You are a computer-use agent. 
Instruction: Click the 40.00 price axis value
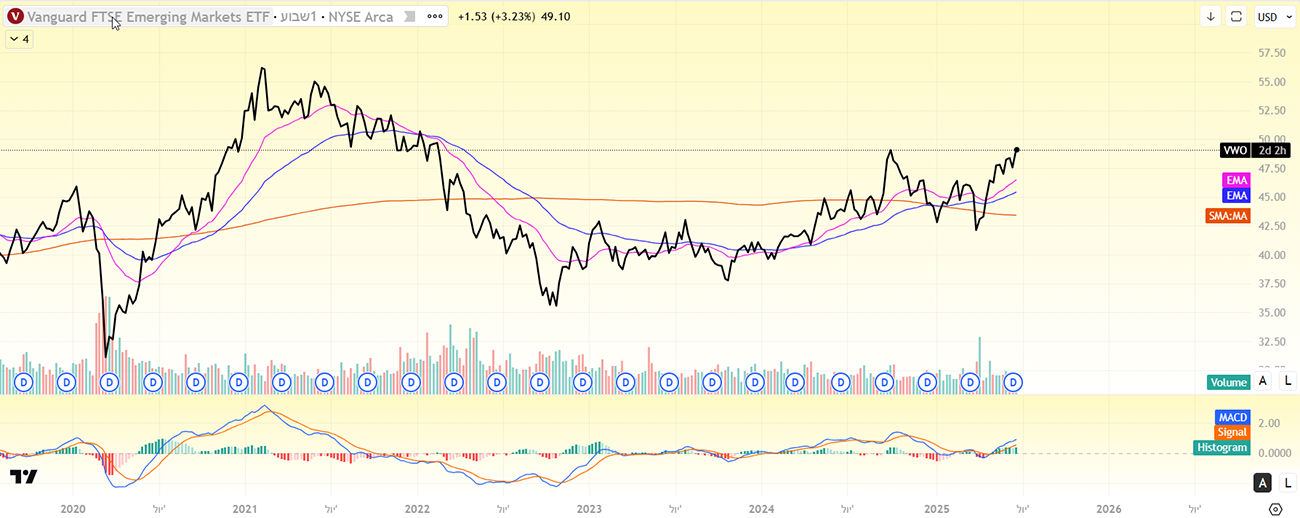1271,255
